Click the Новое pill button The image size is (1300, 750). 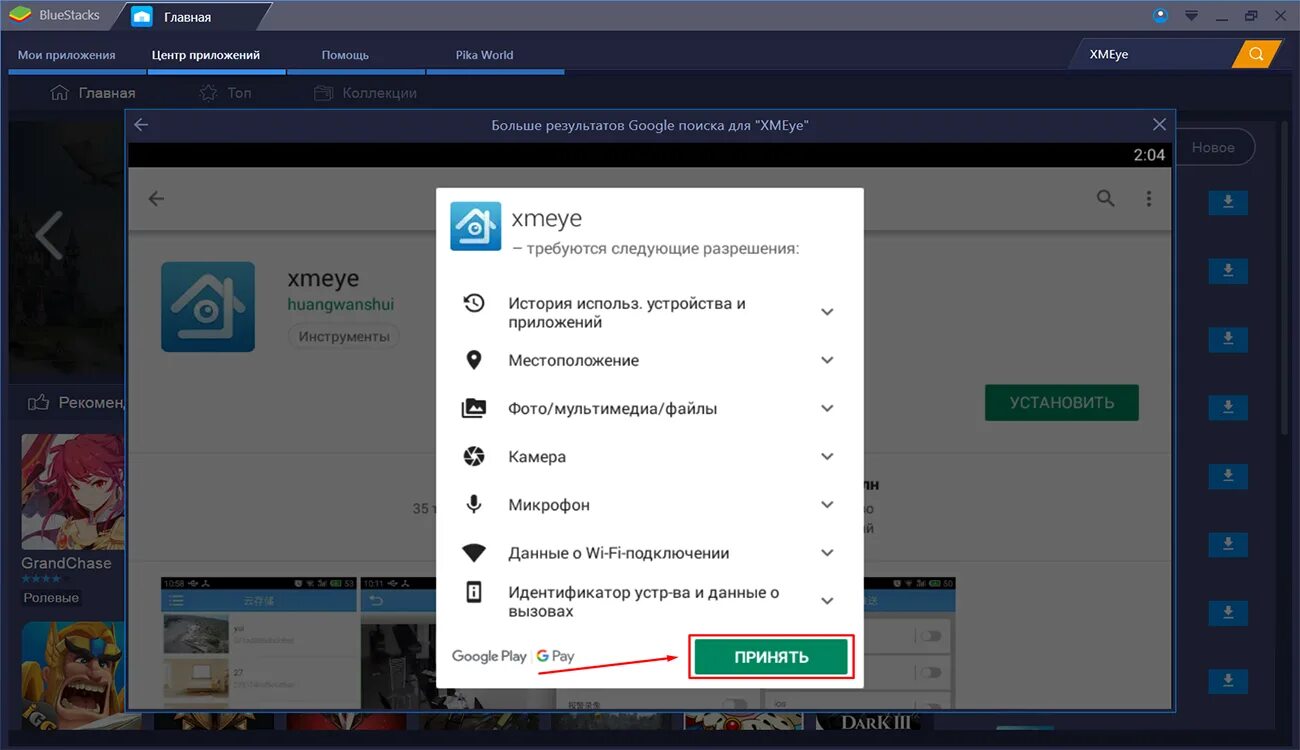click(x=1213, y=147)
